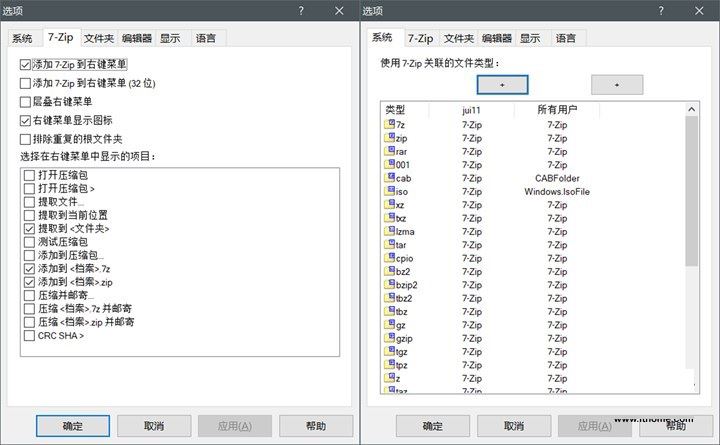Click the rar file type icon

pos(389,151)
